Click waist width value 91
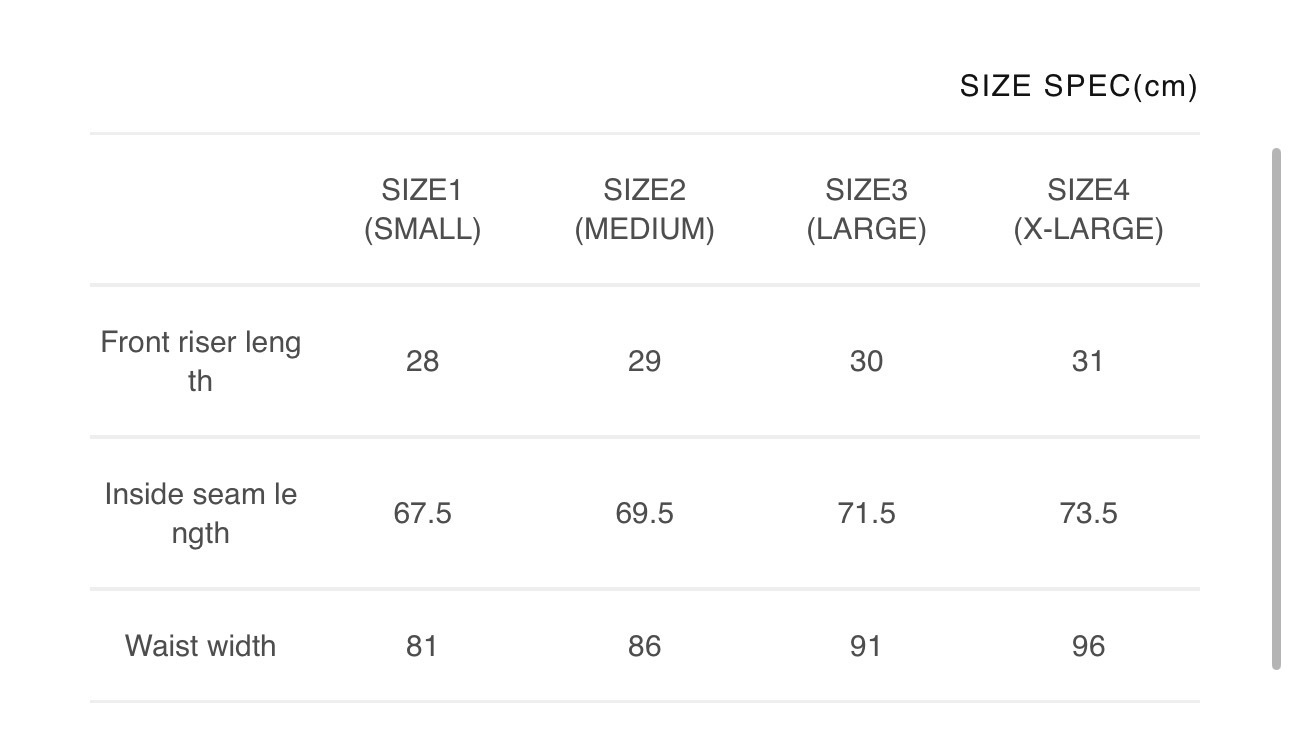The width and height of the screenshot is (1290, 733). click(866, 646)
